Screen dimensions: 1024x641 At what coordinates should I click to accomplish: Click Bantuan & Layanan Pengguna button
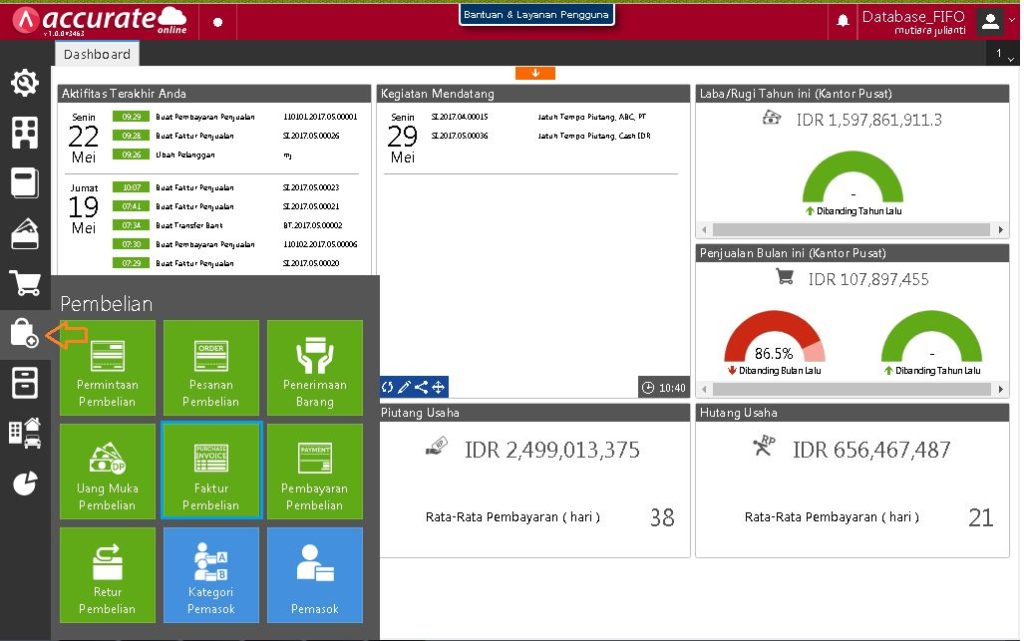[537, 15]
